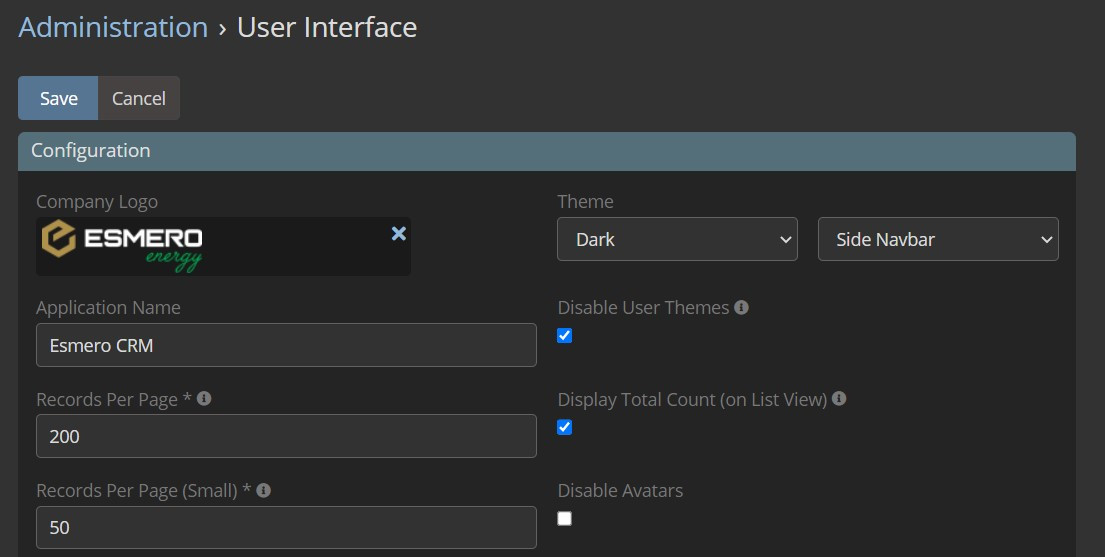The height and width of the screenshot is (557, 1105).
Task: Click the Records Per Page info icon
Action: [x=204, y=398]
